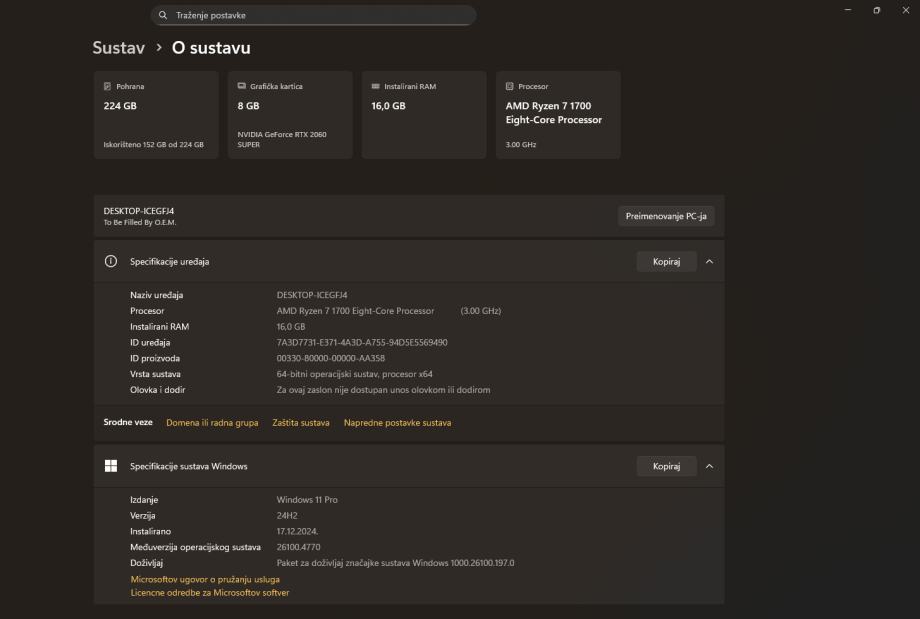The width and height of the screenshot is (920, 619).
Task: Copy device specifications with Kopiraj
Action: pos(666,261)
